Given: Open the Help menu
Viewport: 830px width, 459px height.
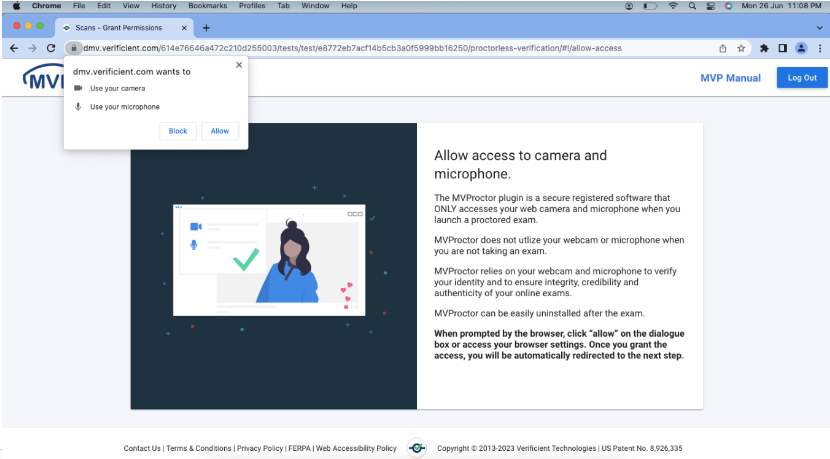Looking at the screenshot, I should pos(349,6).
